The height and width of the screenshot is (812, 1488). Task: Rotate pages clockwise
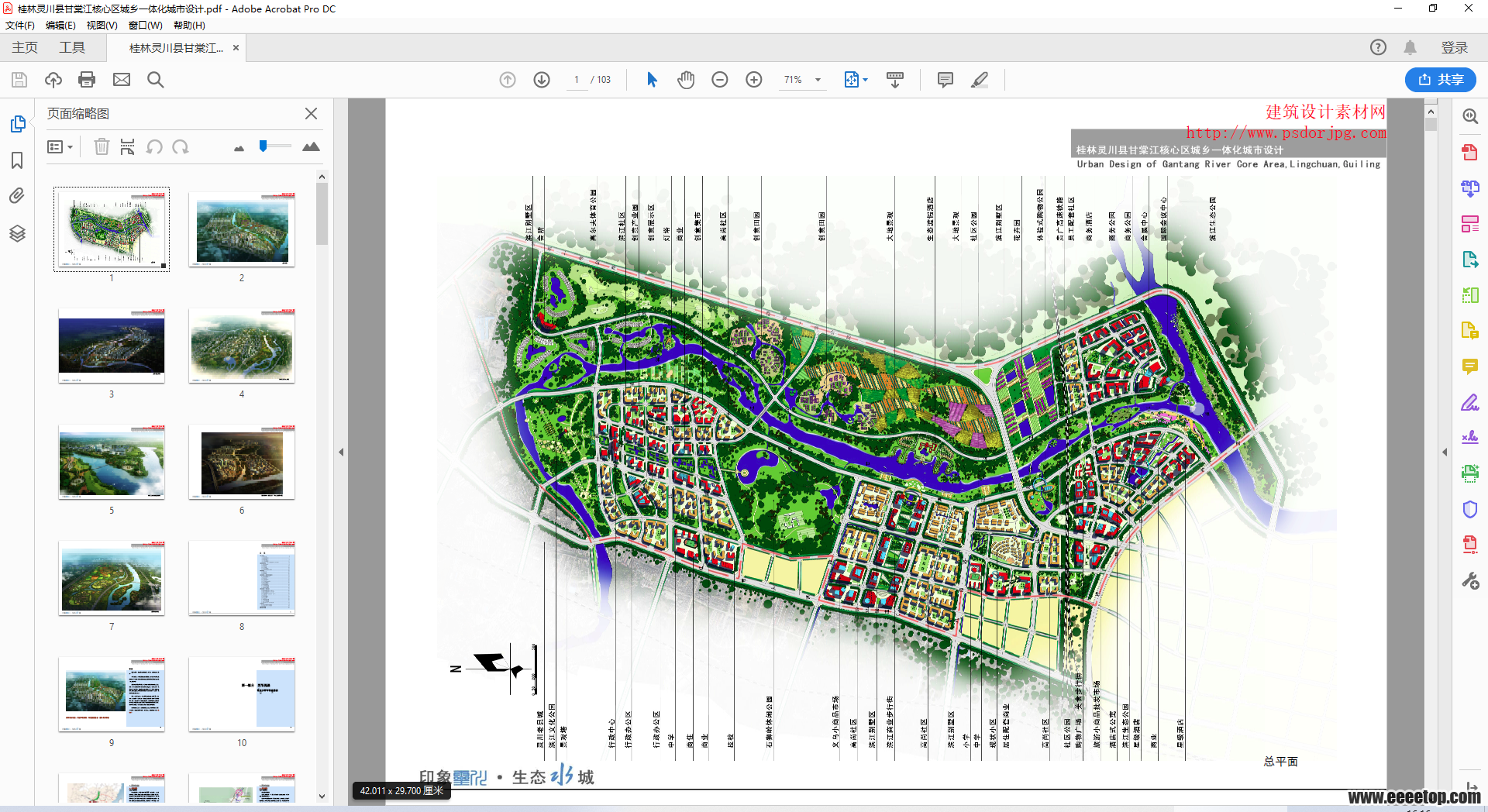click(181, 146)
